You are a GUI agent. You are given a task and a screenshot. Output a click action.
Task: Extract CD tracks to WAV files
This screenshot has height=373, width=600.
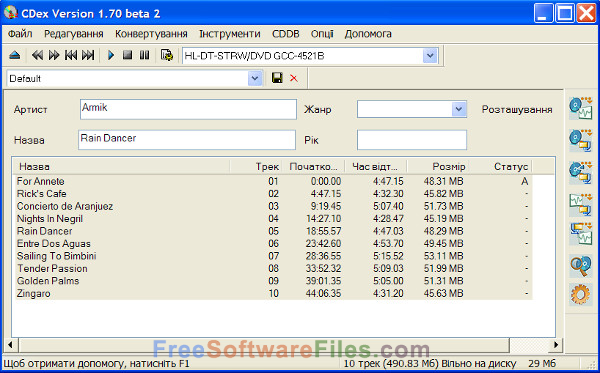(x=580, y=108)
